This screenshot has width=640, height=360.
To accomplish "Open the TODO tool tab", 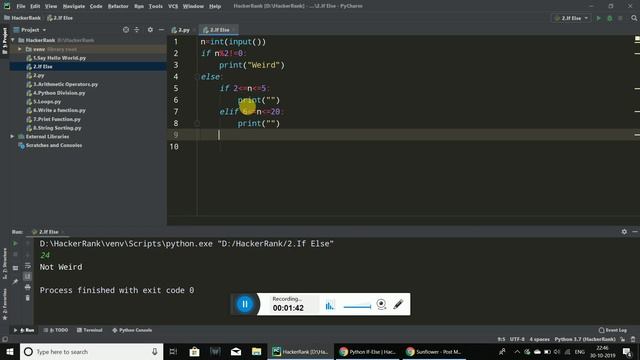I will coord(56,330).
